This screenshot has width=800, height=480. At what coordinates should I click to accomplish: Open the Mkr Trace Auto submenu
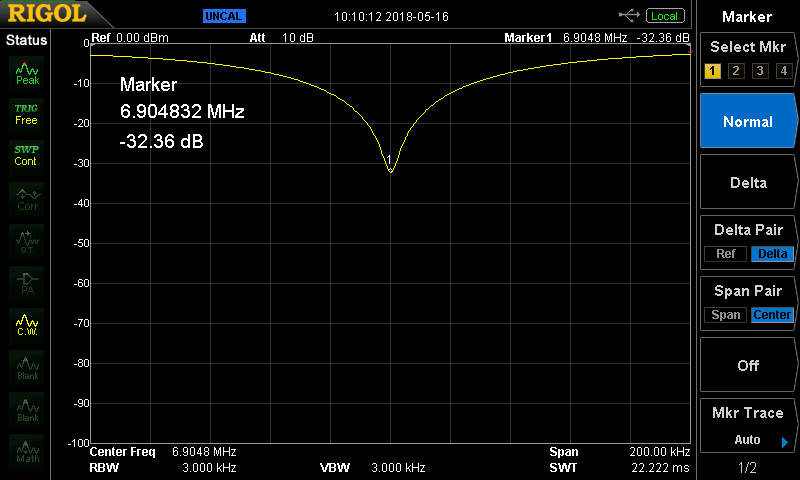(747, 426)
